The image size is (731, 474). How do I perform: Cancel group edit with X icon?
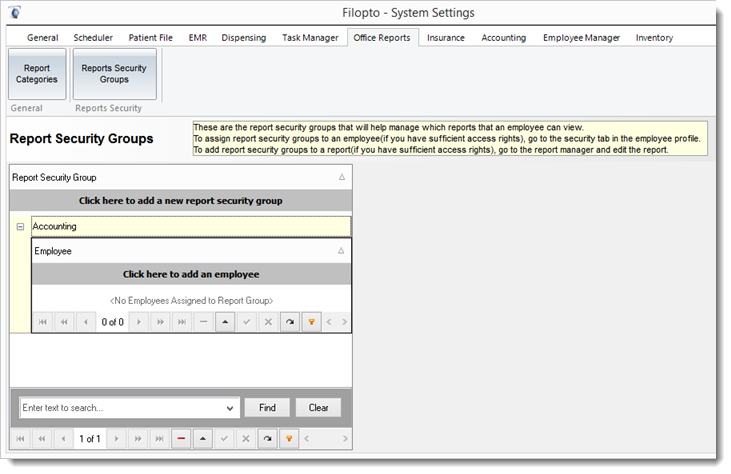coord(246,439)
